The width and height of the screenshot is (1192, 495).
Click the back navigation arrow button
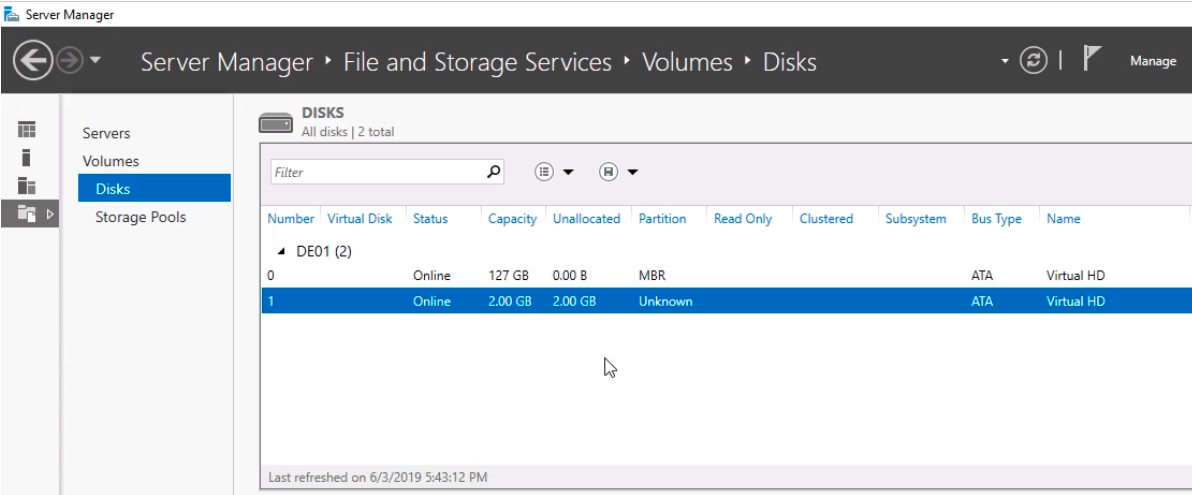point(32,62)
